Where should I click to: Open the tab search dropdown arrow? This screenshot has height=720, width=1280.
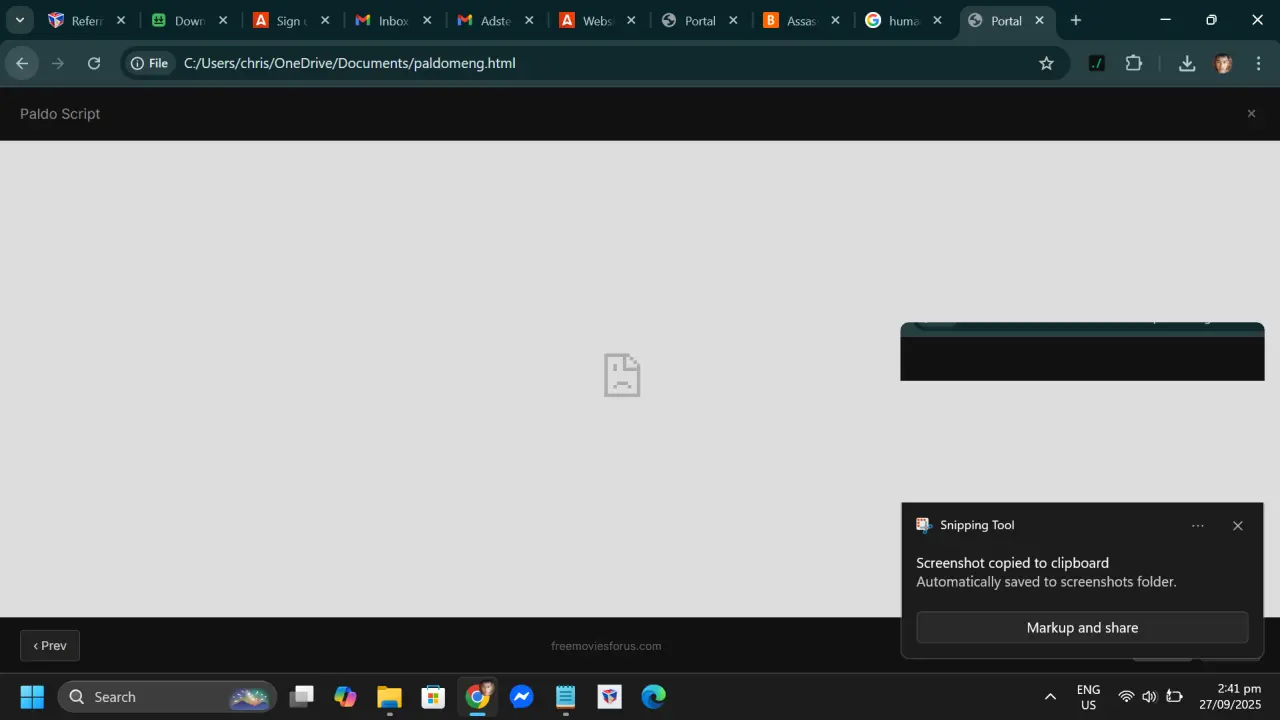19,20
